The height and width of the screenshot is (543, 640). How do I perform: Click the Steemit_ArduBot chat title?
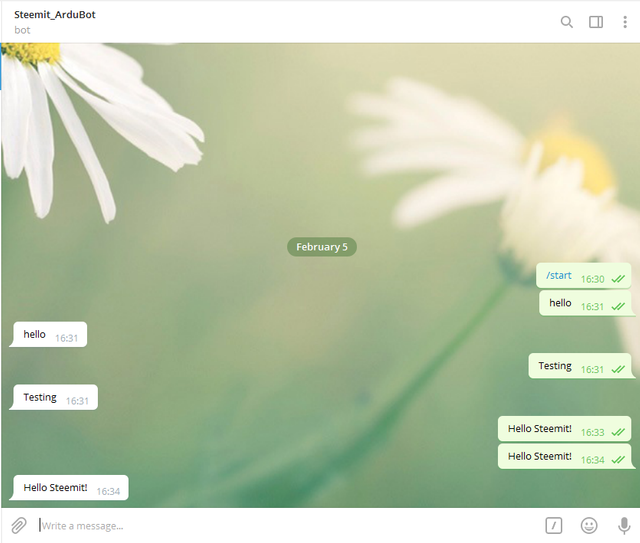click(x=55, y=15)
